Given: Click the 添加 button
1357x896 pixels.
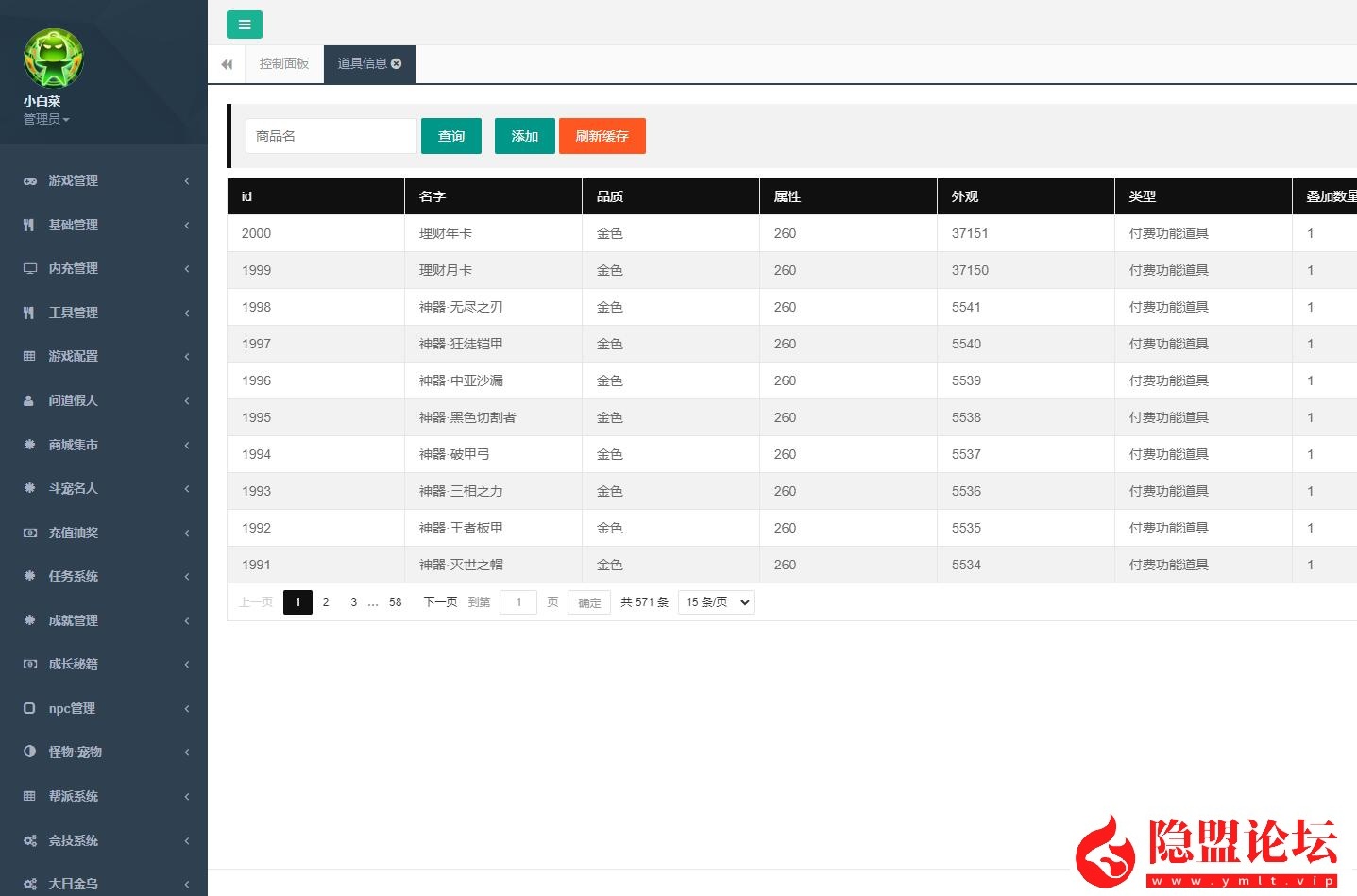Looking at the screenshot, I should (524, 136).
